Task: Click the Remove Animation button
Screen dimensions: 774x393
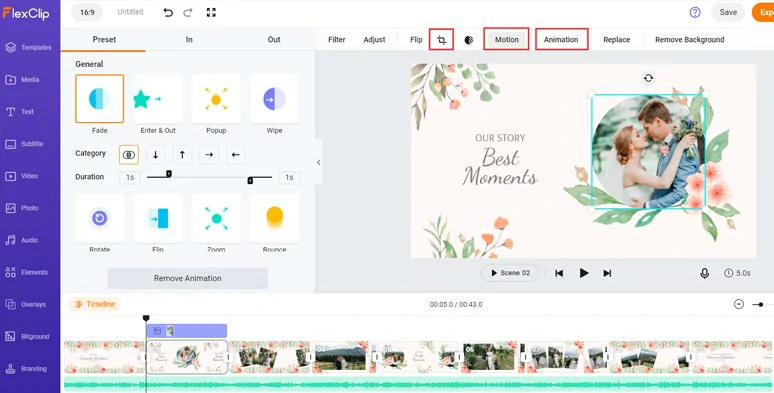Action: [188, 278]
